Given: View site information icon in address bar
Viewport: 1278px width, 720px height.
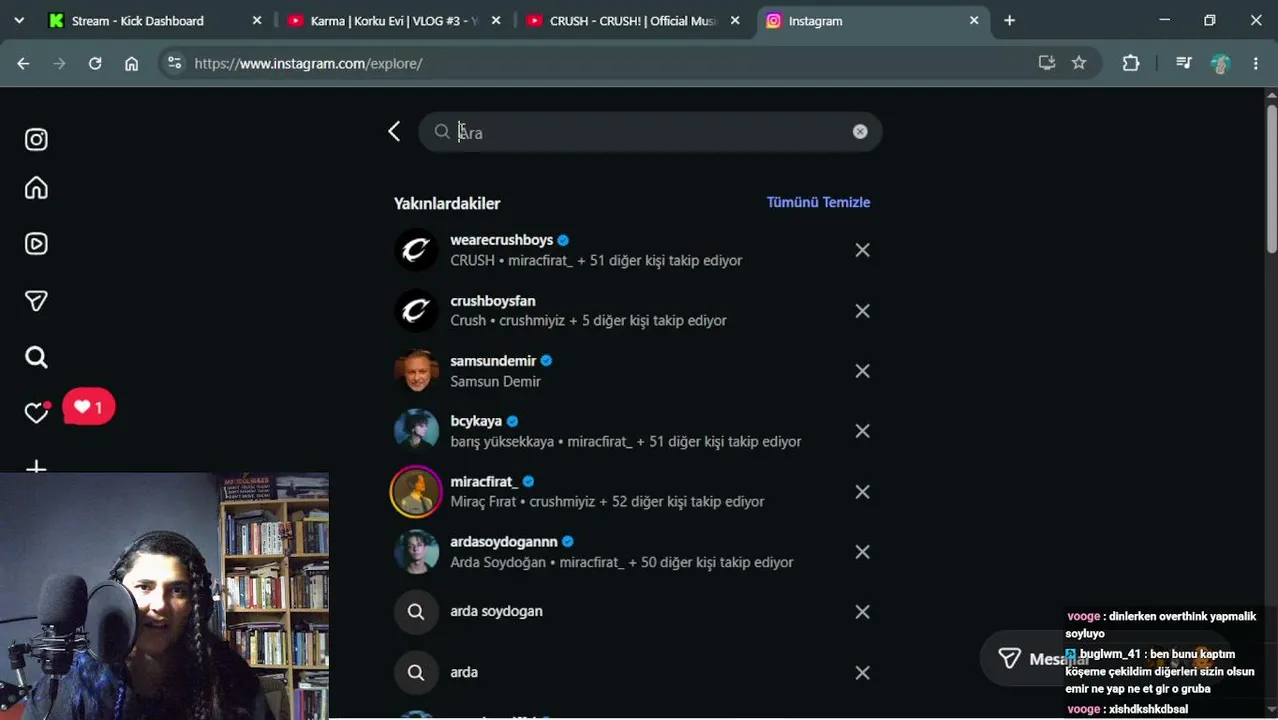Looking at the screenshot, I should coord(174,63).
